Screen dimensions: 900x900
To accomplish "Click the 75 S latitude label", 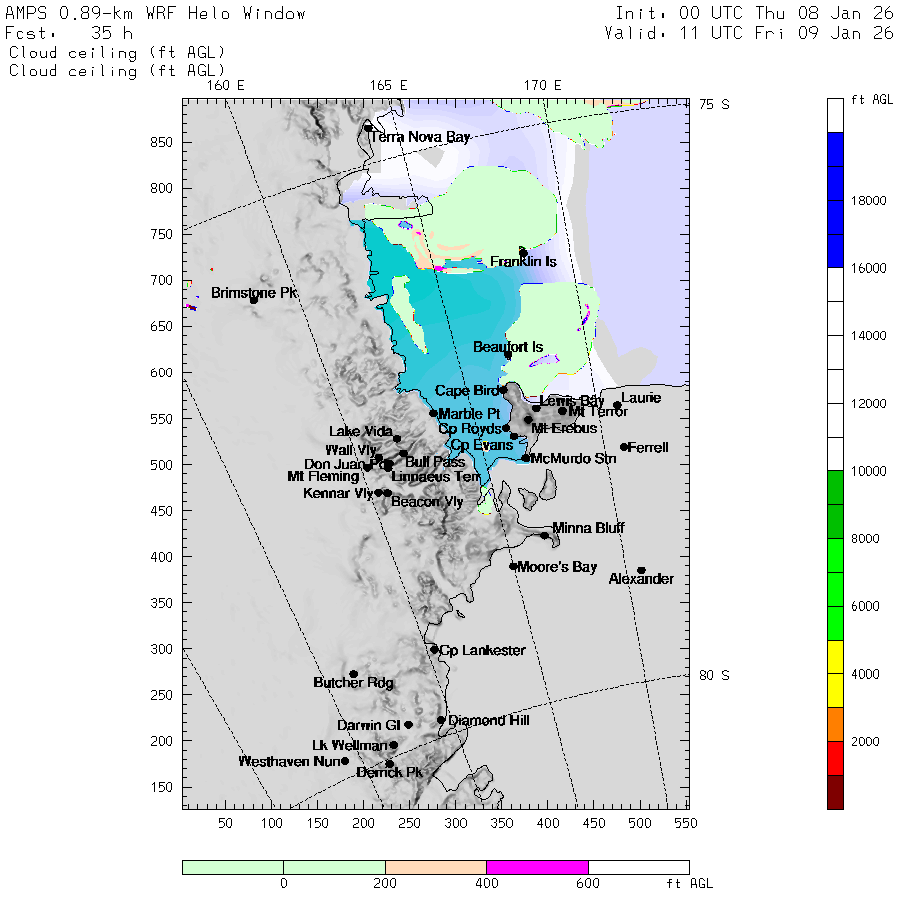I will tap(714, 104).
